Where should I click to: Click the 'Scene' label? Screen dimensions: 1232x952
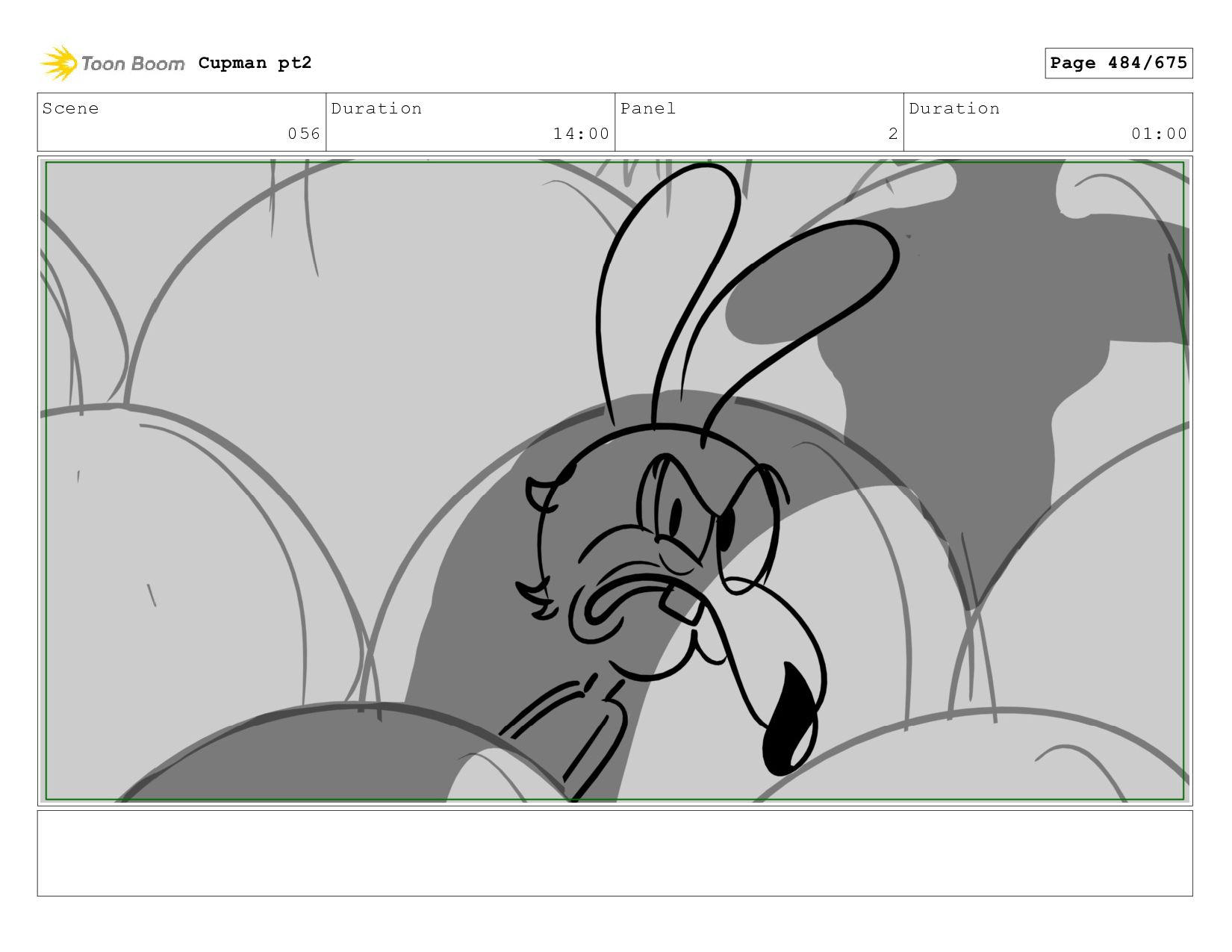click(x=70, y=108)
